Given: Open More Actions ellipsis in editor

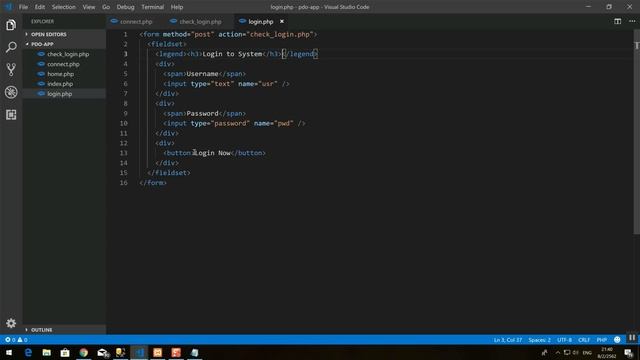Looking at the screenshot, I should point(632,21).
